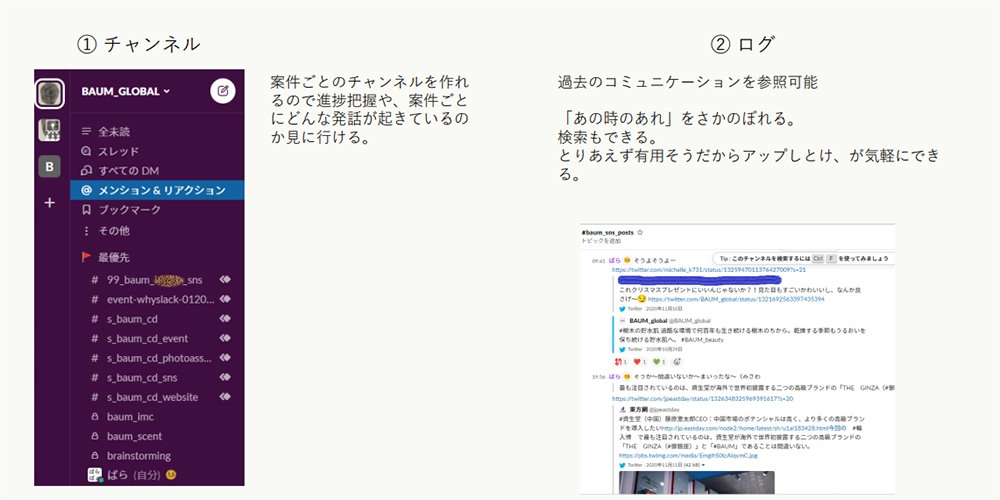
Task: Click the lock icon next to brainstorming
Action: tap(95, 456)
